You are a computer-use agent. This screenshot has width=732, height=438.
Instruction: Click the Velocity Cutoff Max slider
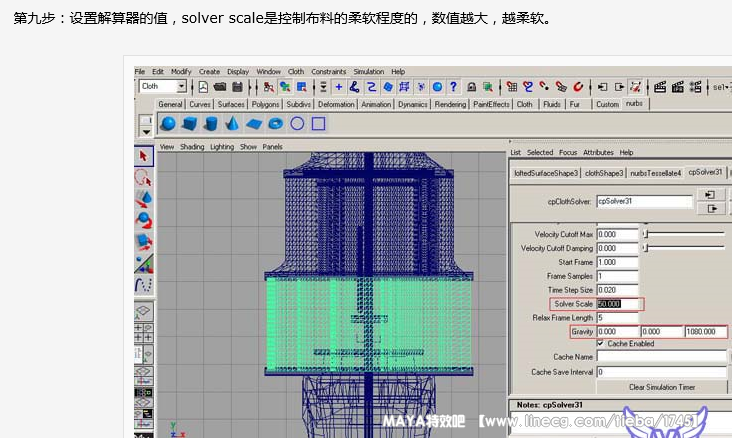point(684,234)
